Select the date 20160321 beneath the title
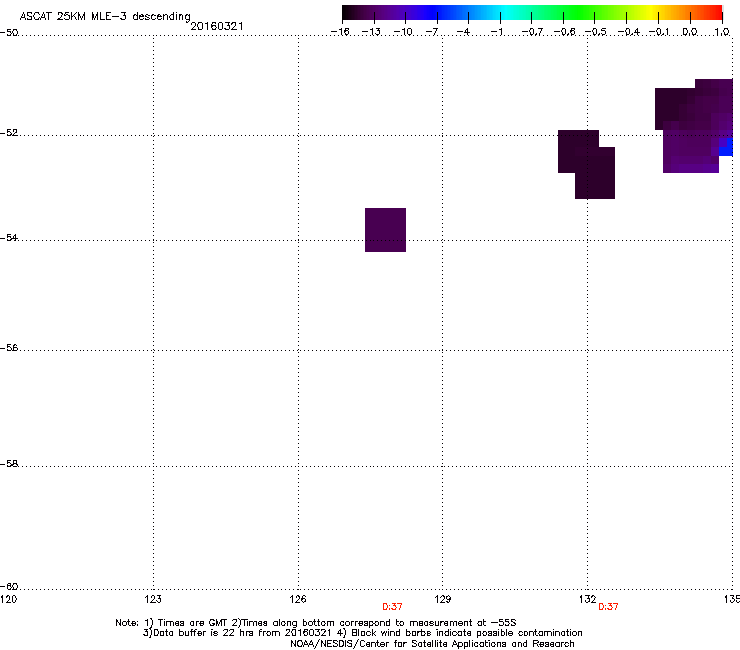The width and height of the screenshot is (740, 650). [217, 26]
